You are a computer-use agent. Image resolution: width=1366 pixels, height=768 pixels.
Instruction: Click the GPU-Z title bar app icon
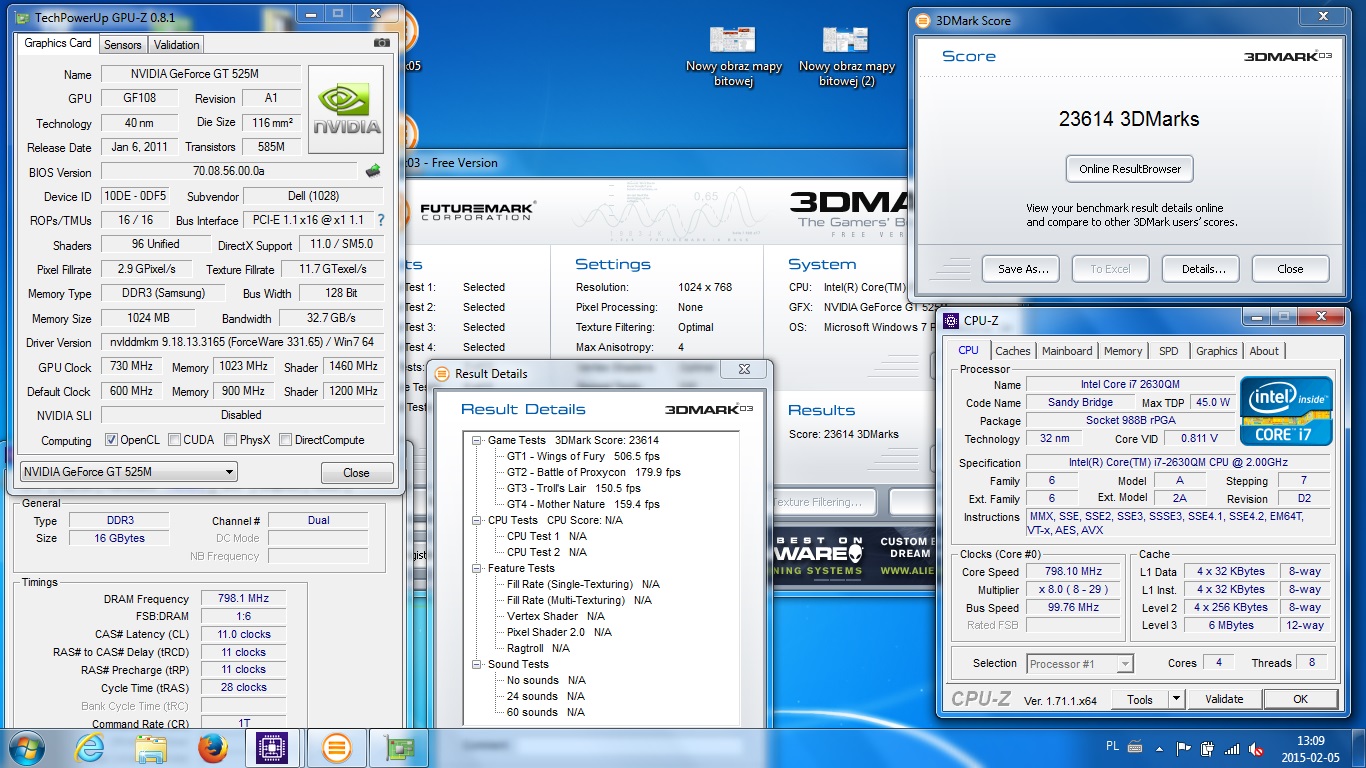tap(23, 18)
